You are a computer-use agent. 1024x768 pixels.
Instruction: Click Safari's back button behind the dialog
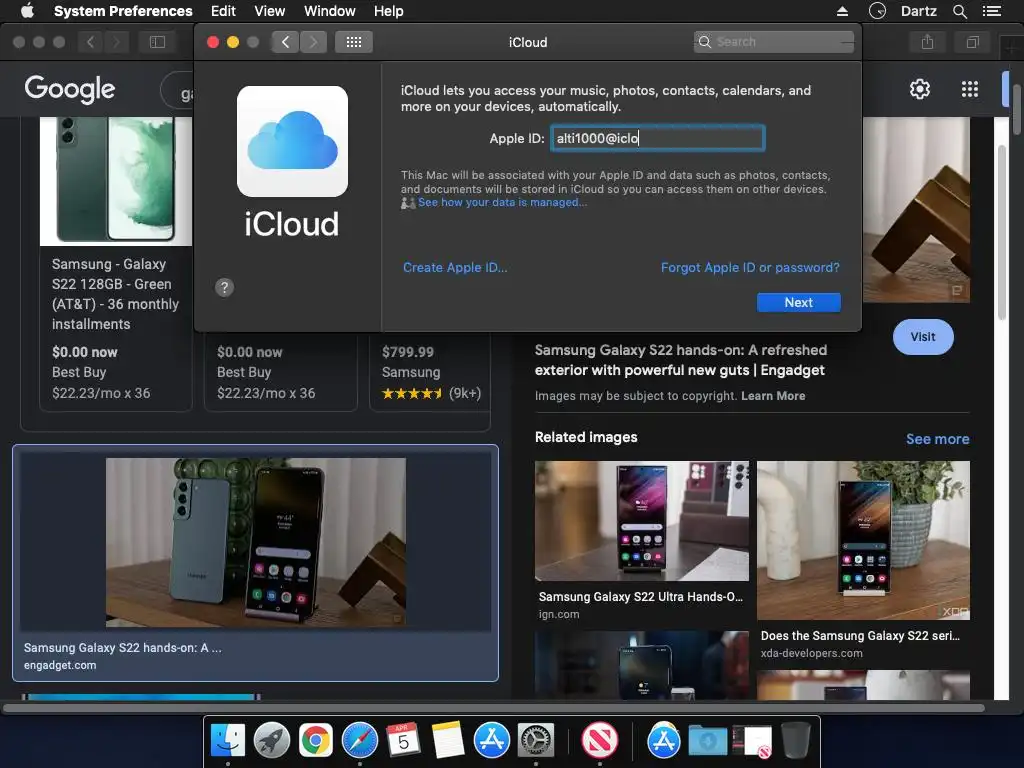pos(90,42)
